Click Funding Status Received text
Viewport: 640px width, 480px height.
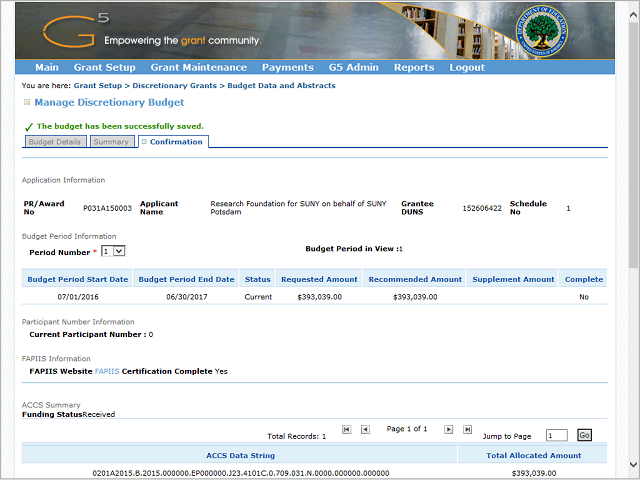pos(68,414)
